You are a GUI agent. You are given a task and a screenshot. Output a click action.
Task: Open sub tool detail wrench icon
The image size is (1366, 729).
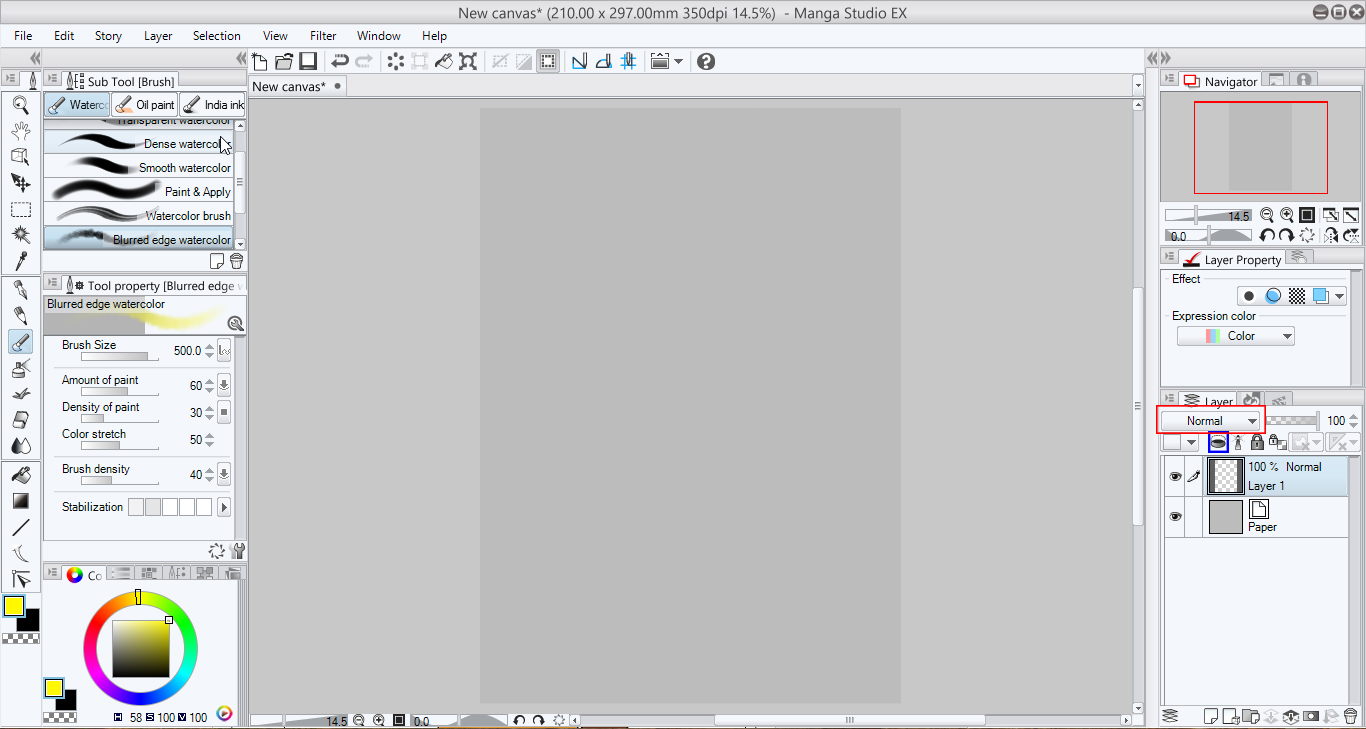click(237, 550)
